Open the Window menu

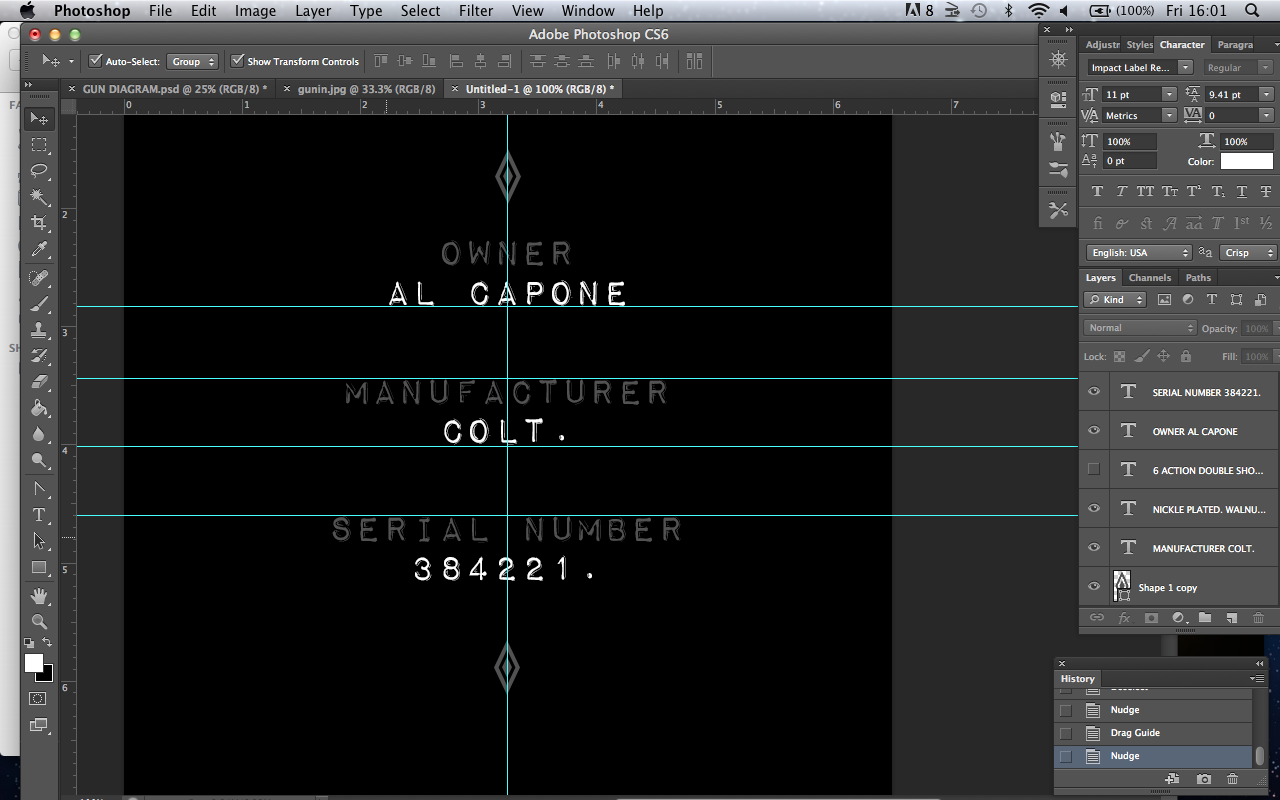pyautogui.click(x=588, y=11)
